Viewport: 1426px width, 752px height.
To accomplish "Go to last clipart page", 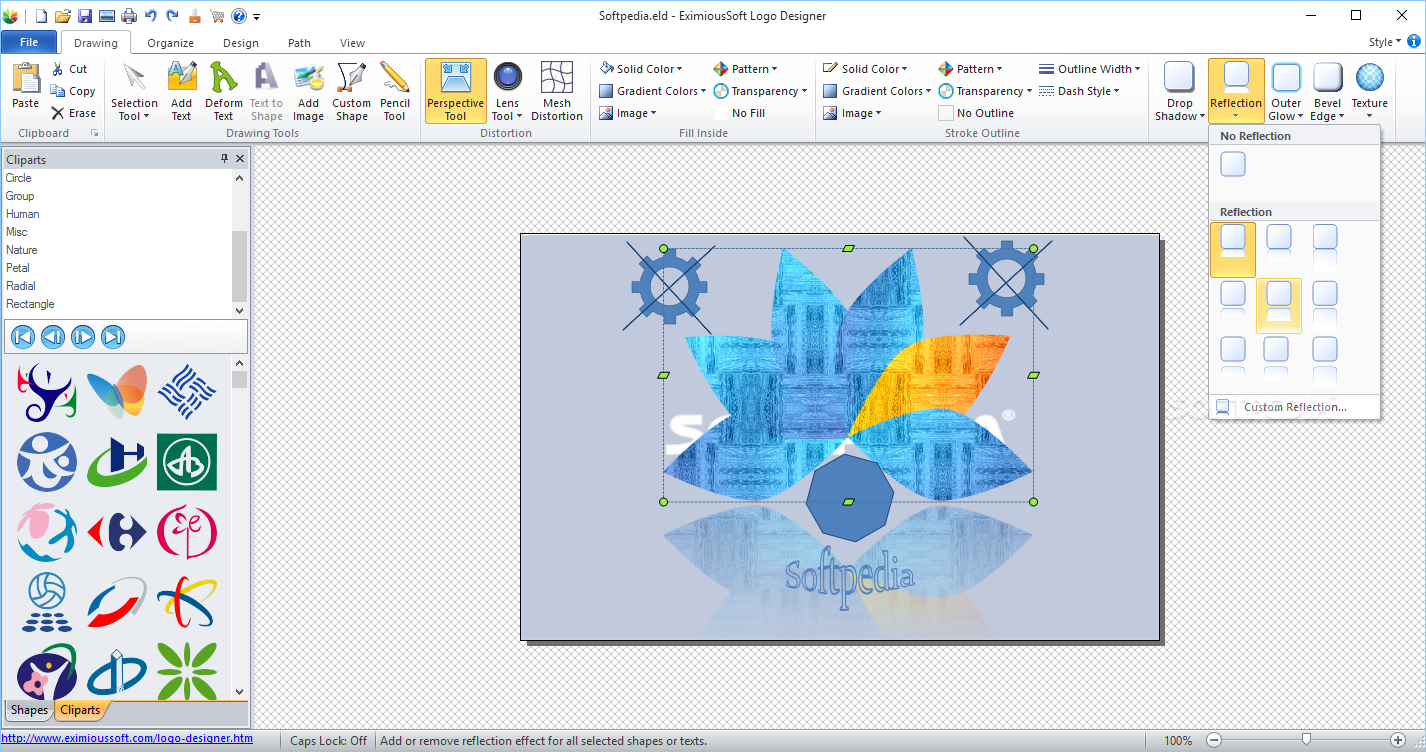I will tap(113, 337).
